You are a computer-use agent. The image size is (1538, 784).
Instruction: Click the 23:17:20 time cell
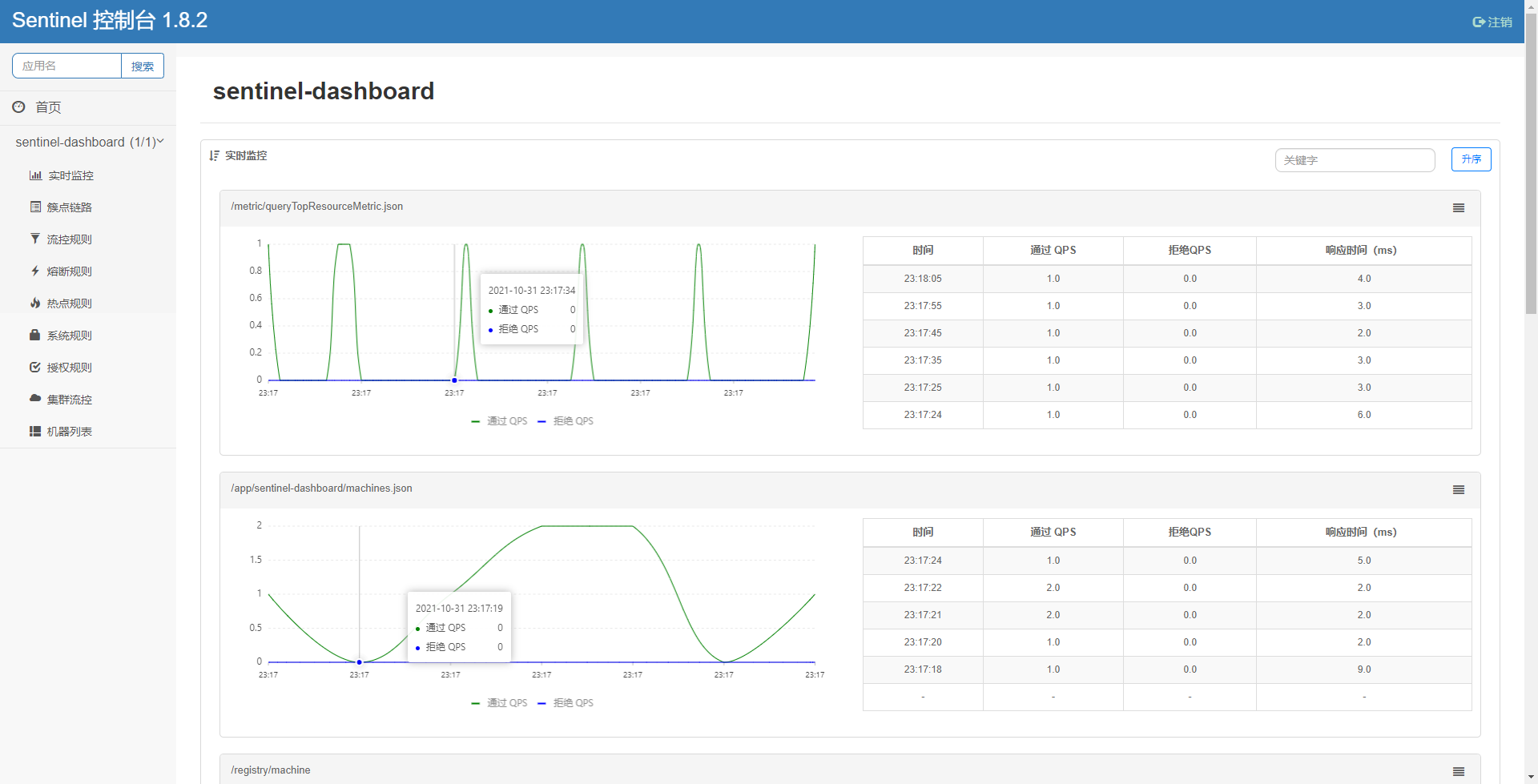pyautogui.click(x=923, y=642)
